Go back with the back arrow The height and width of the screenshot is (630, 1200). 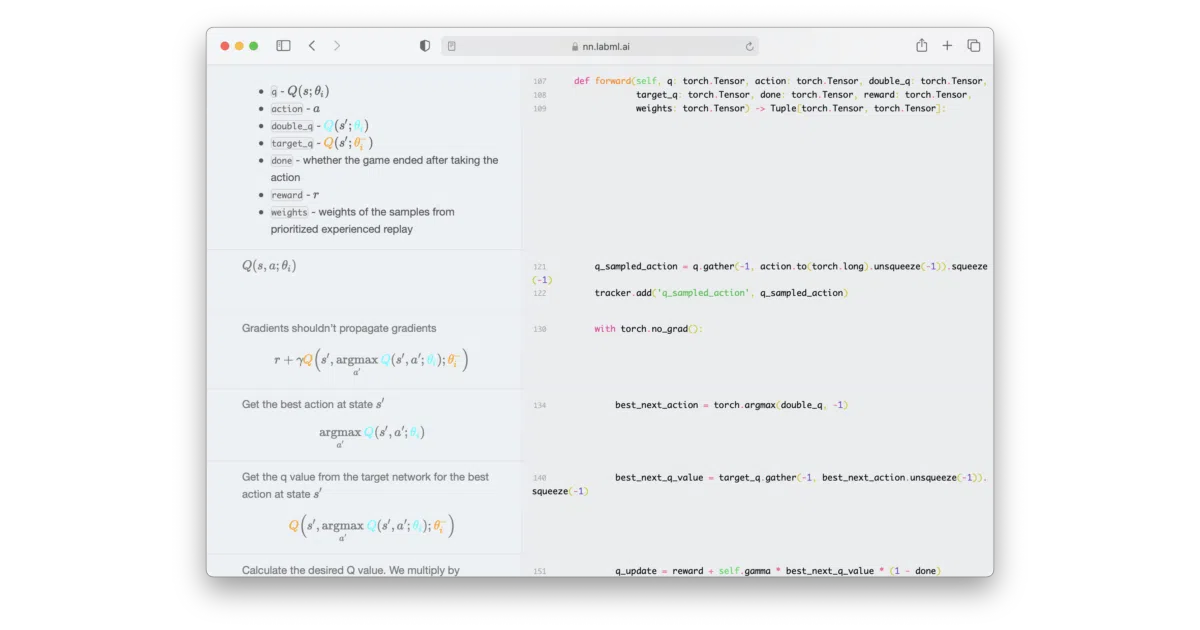(312, 46)
